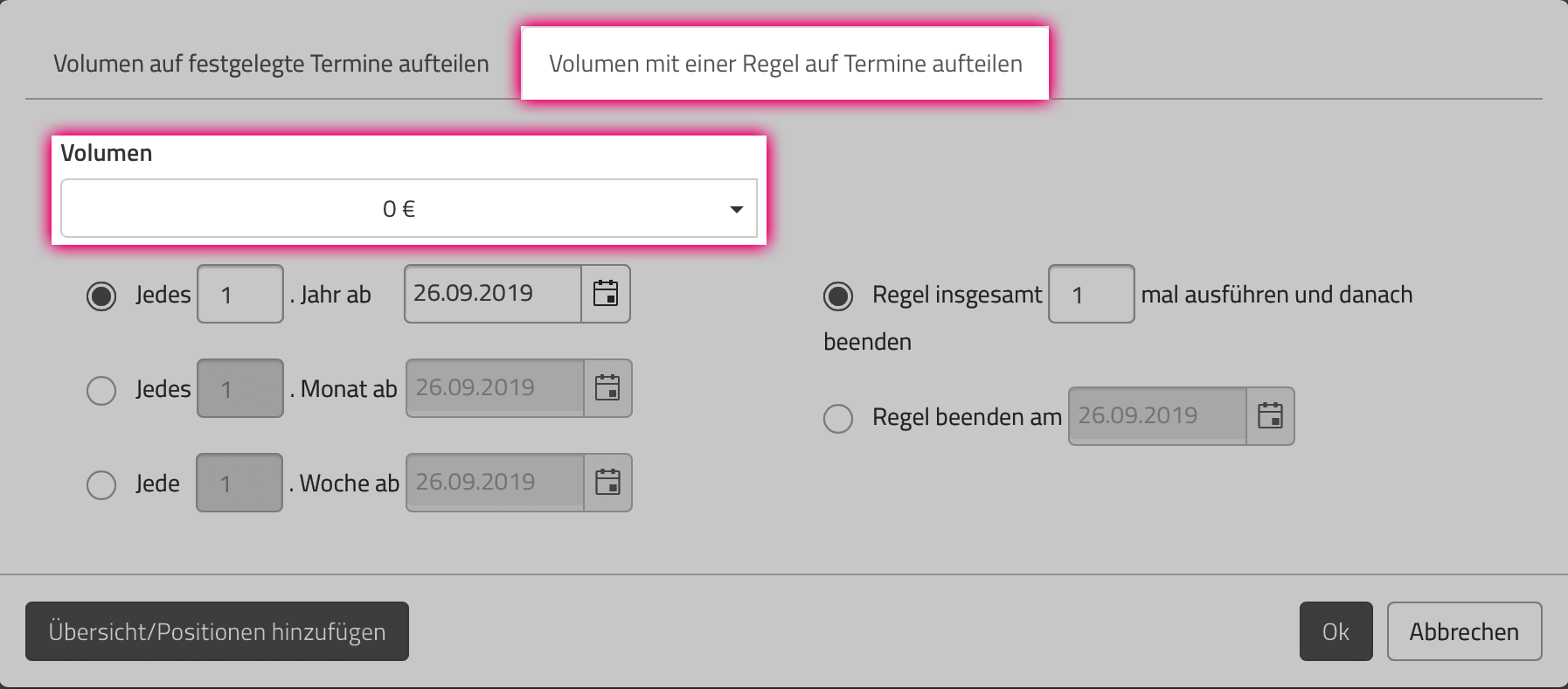The height and width of the screenshot is (689, 1568).
Task: Click the 'Regel beenden am' date field
Action: coord(1157,416)
